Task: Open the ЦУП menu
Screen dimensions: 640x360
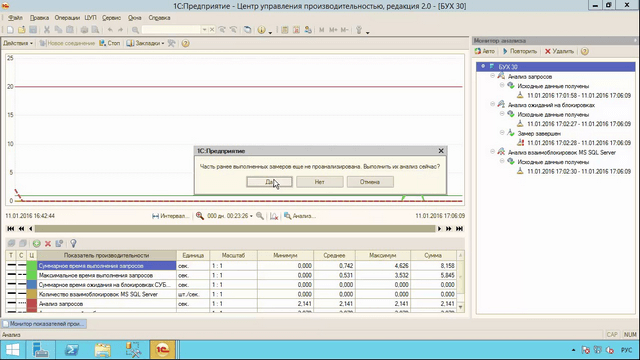Action: click(x=90, y=18)
